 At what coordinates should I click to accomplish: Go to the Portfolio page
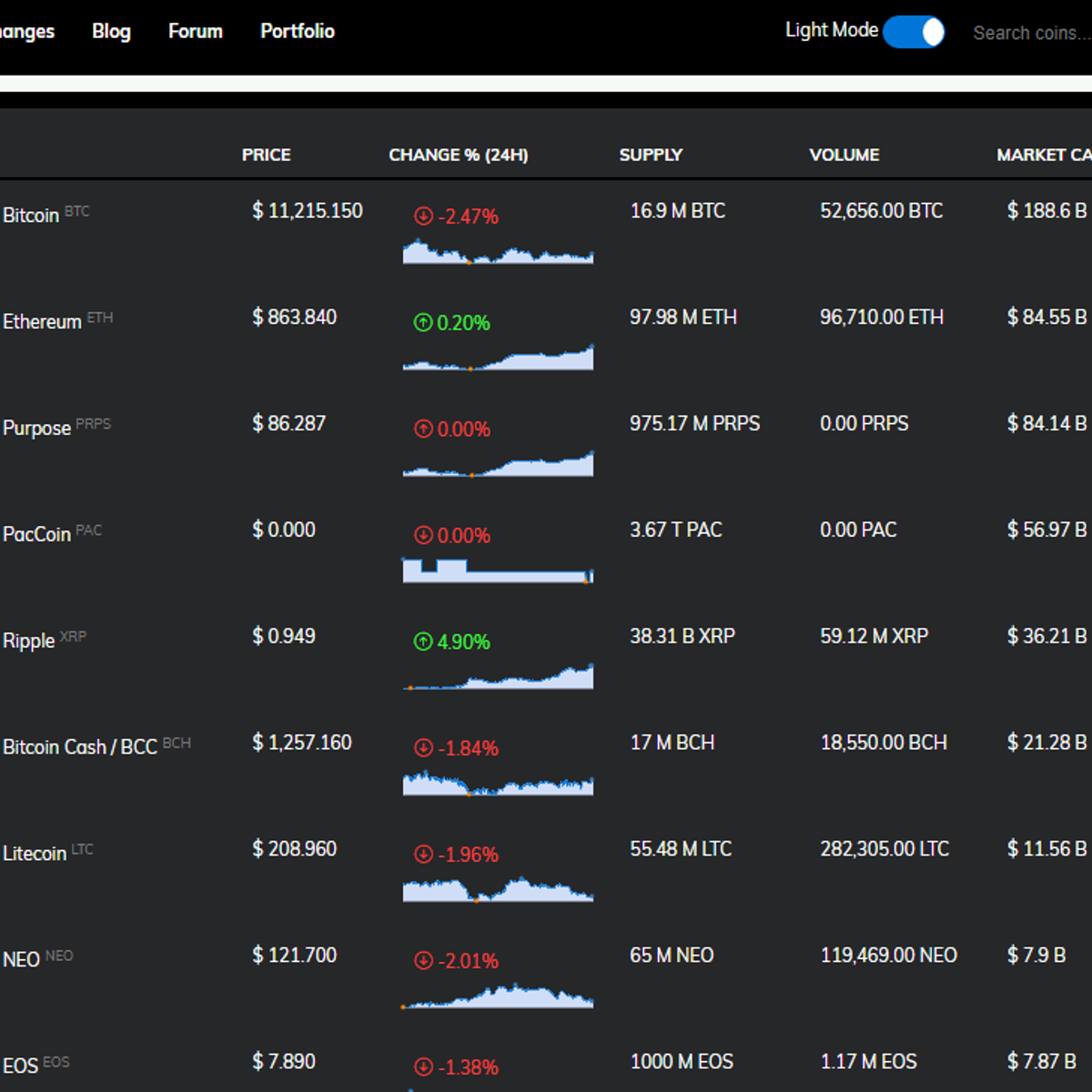coord(298,31)
